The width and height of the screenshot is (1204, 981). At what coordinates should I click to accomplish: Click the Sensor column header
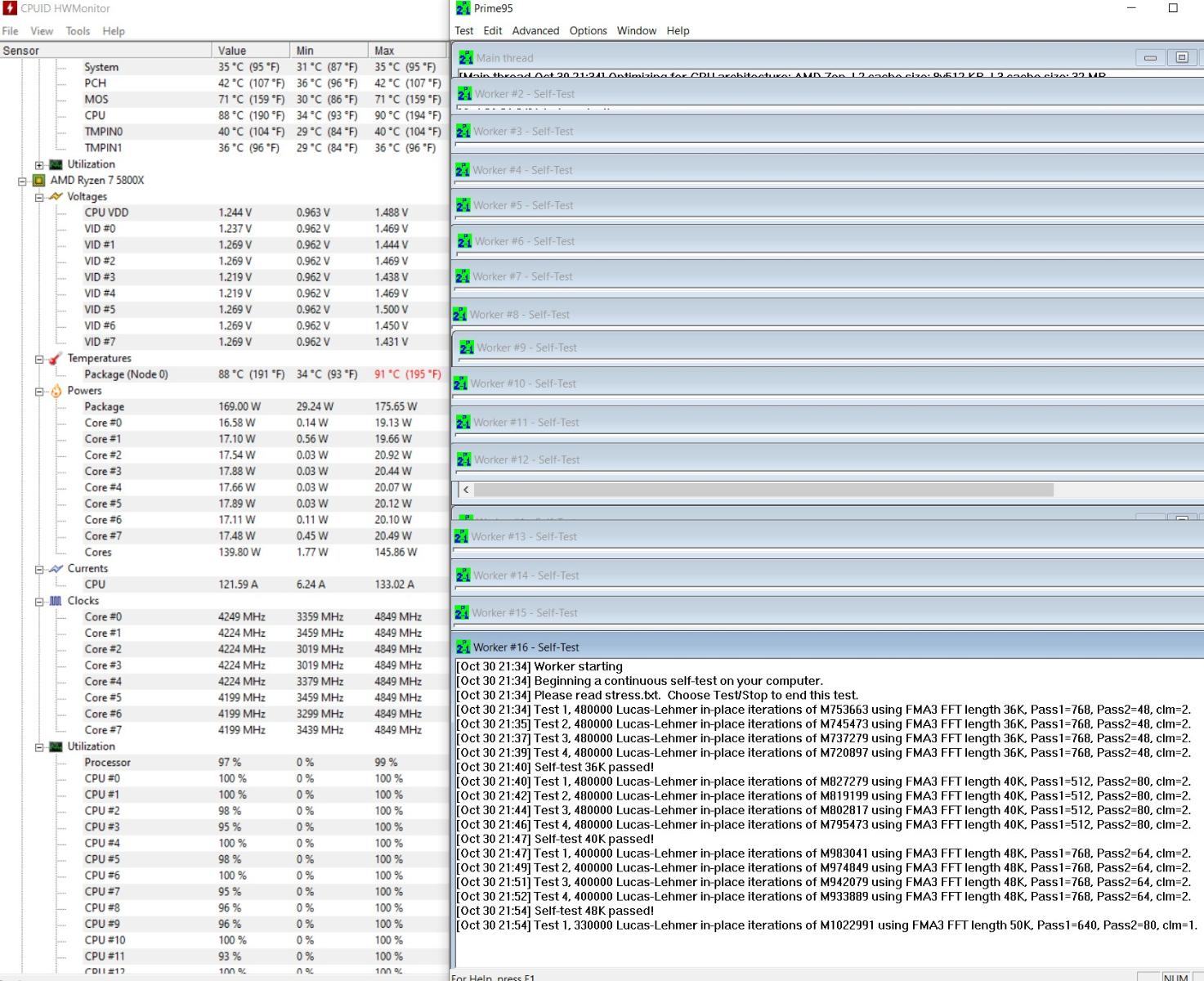[x=105, y=51]
